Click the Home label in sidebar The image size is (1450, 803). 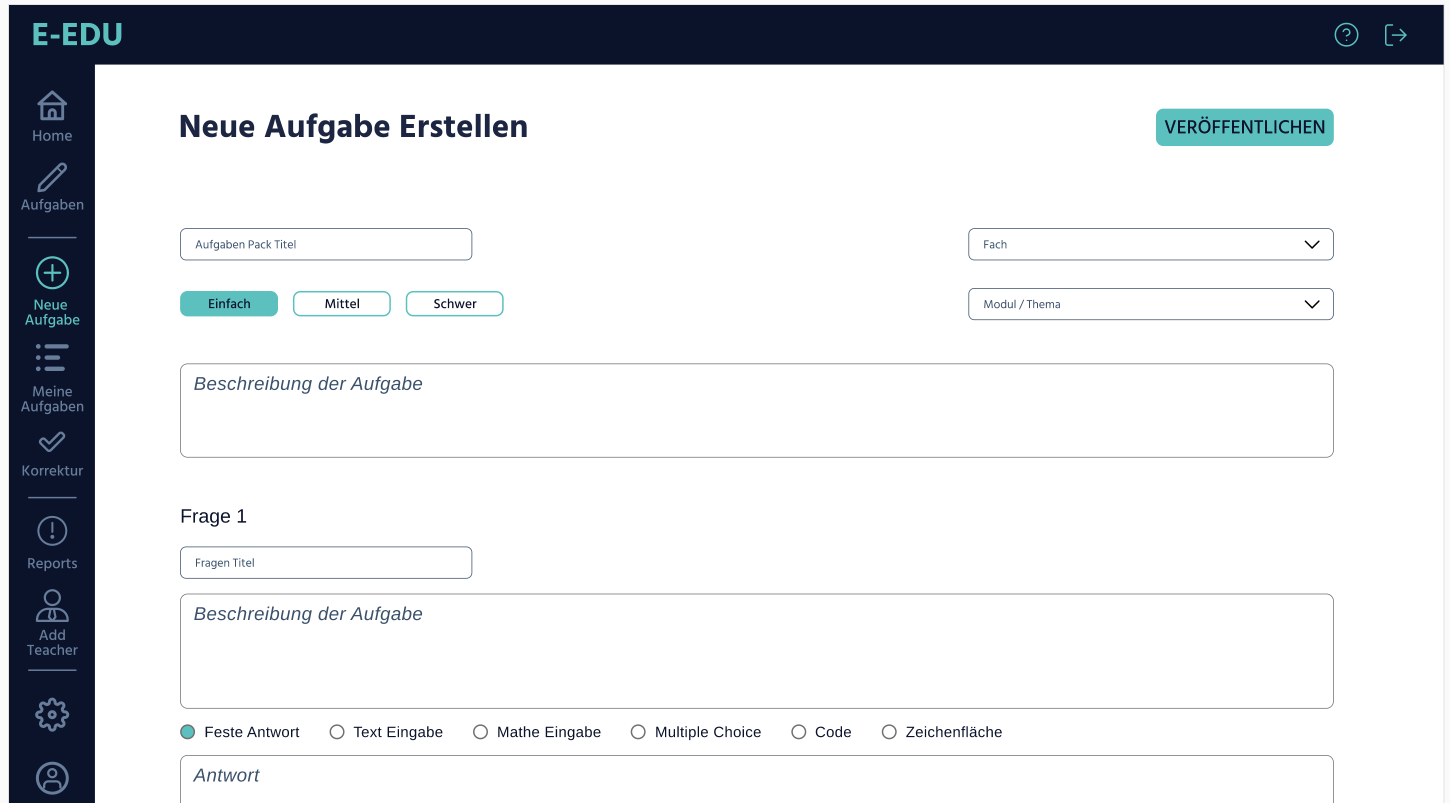pos(52,136)
